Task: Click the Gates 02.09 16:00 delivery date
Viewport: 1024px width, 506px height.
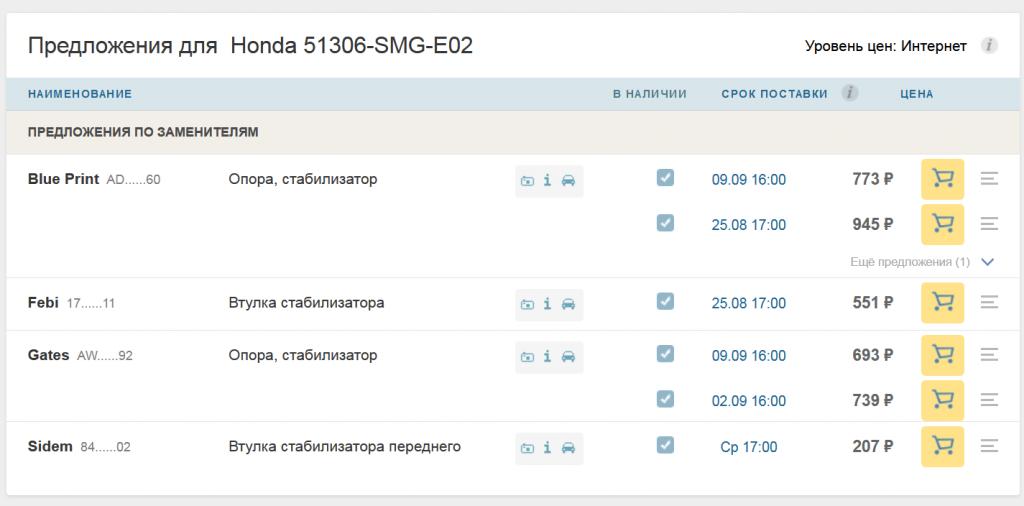Action: click(x=749, y=401)
